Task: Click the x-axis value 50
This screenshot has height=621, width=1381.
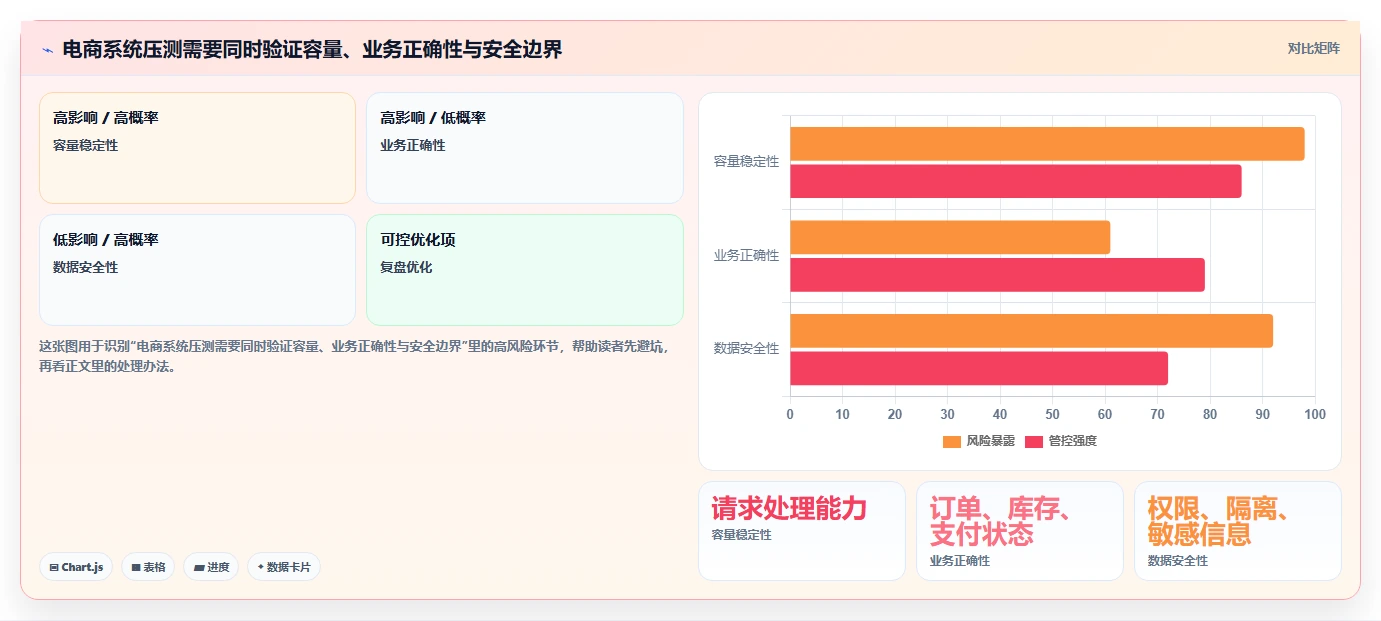Action: click(1052, 414)
